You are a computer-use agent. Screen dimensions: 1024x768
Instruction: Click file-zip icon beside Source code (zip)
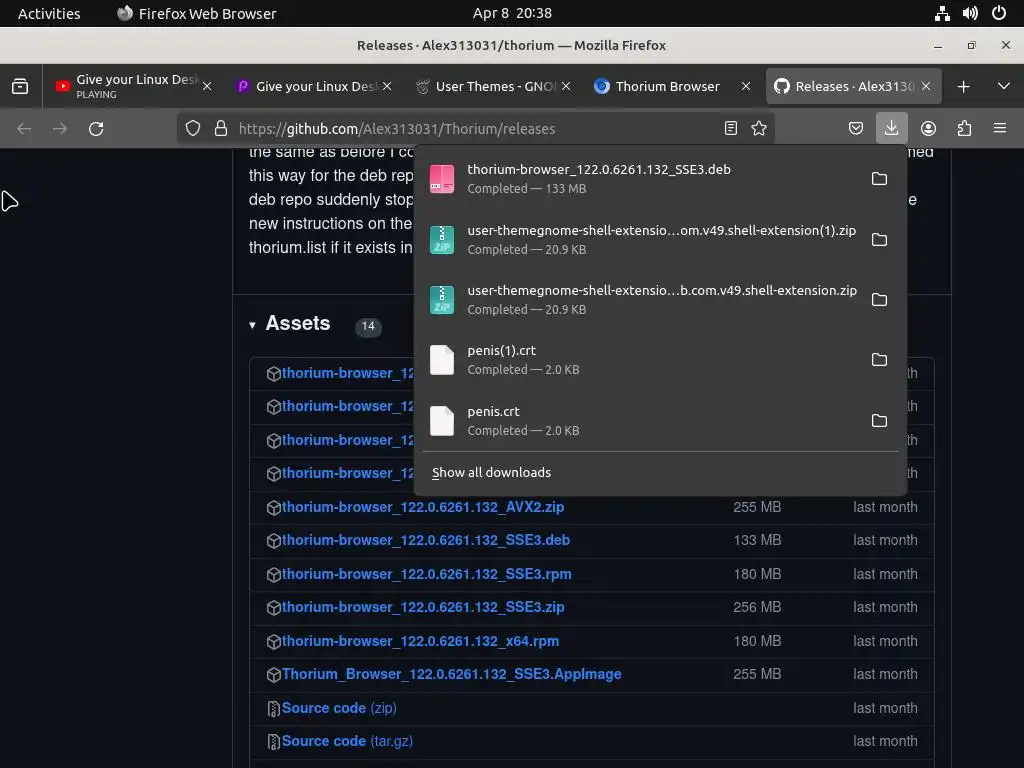pyautogui.click(x=274, y=709)
